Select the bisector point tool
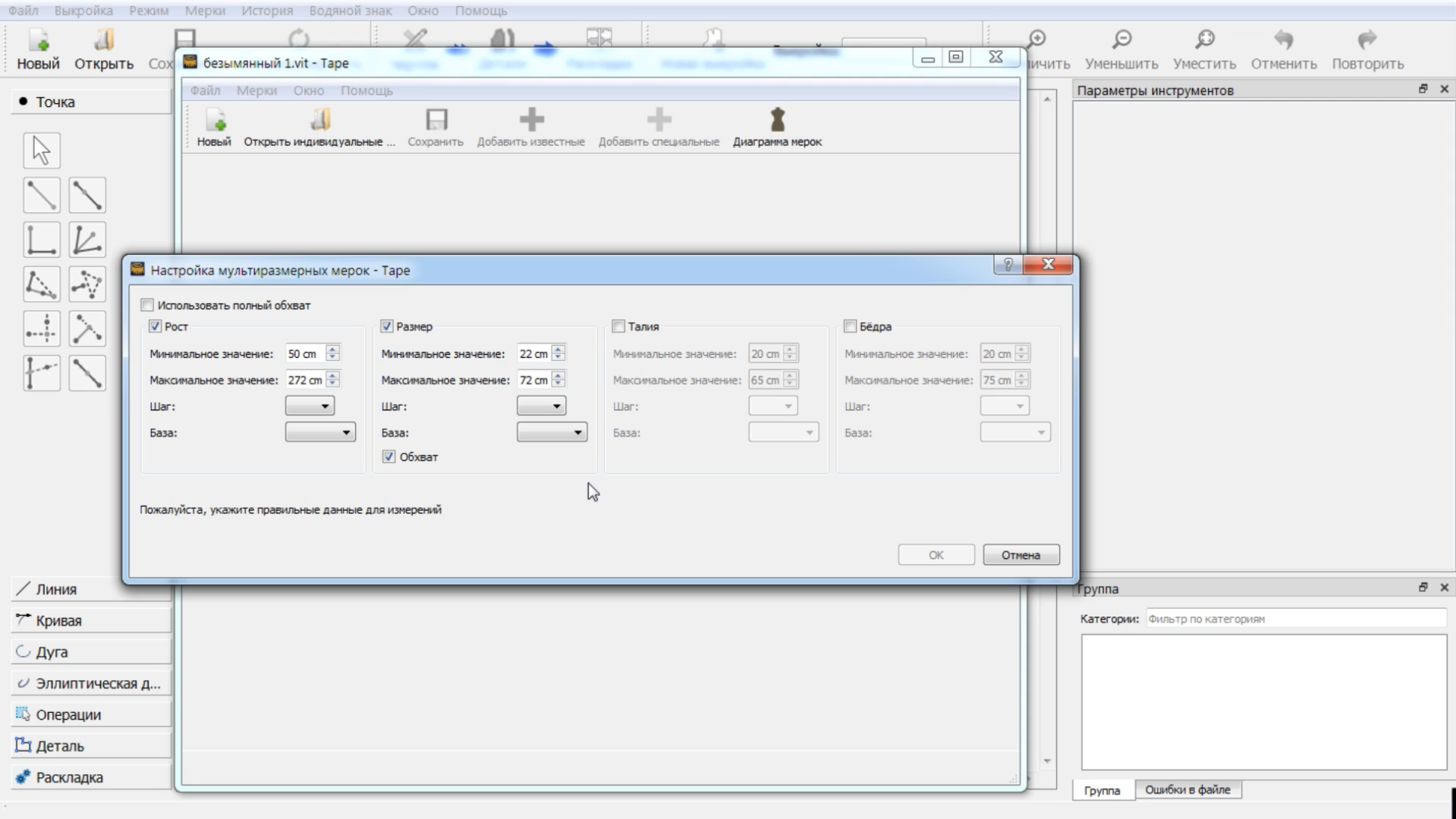 (87, 240)
